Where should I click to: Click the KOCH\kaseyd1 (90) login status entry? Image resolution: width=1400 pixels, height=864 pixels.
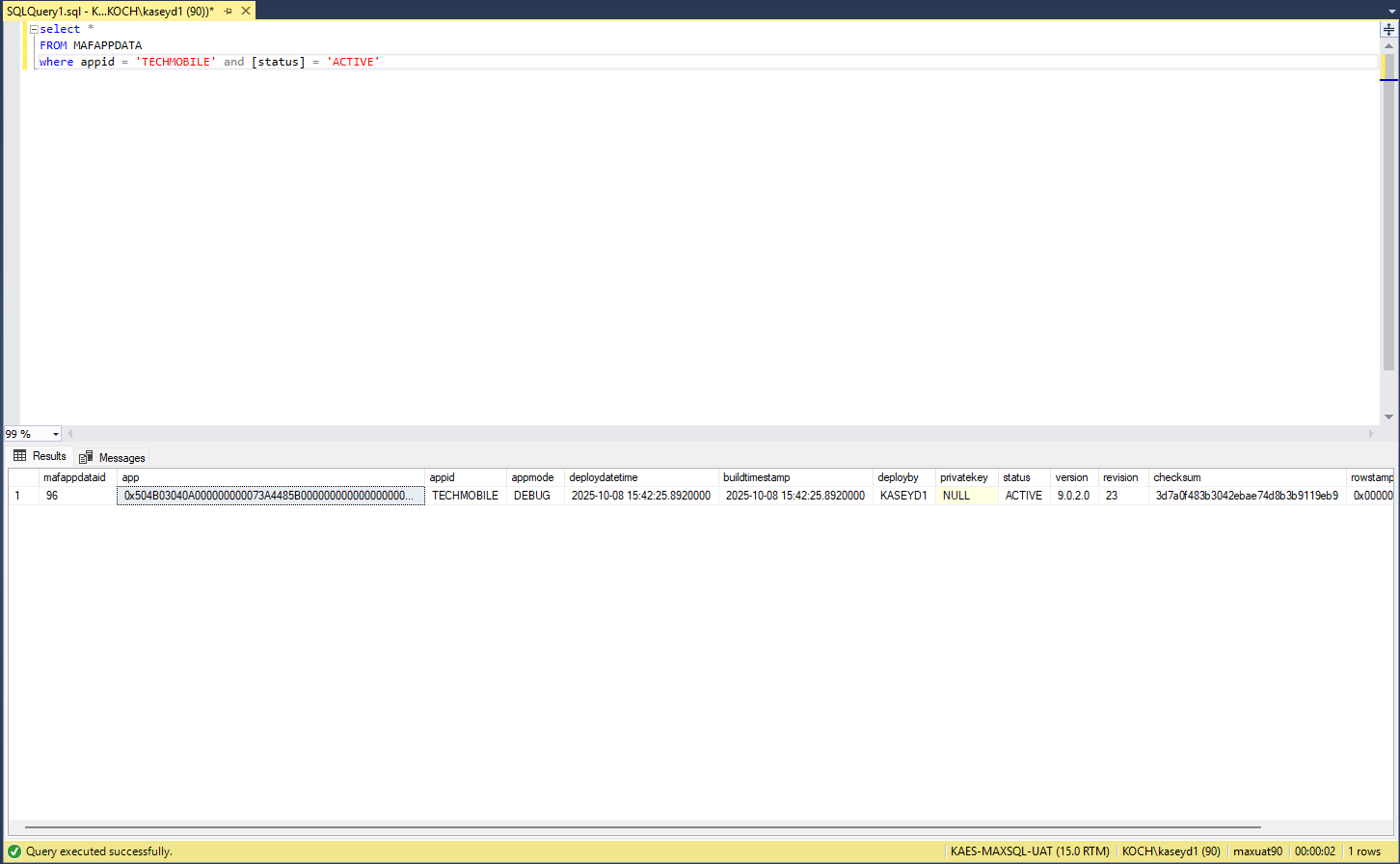[x=1171, y=851]
